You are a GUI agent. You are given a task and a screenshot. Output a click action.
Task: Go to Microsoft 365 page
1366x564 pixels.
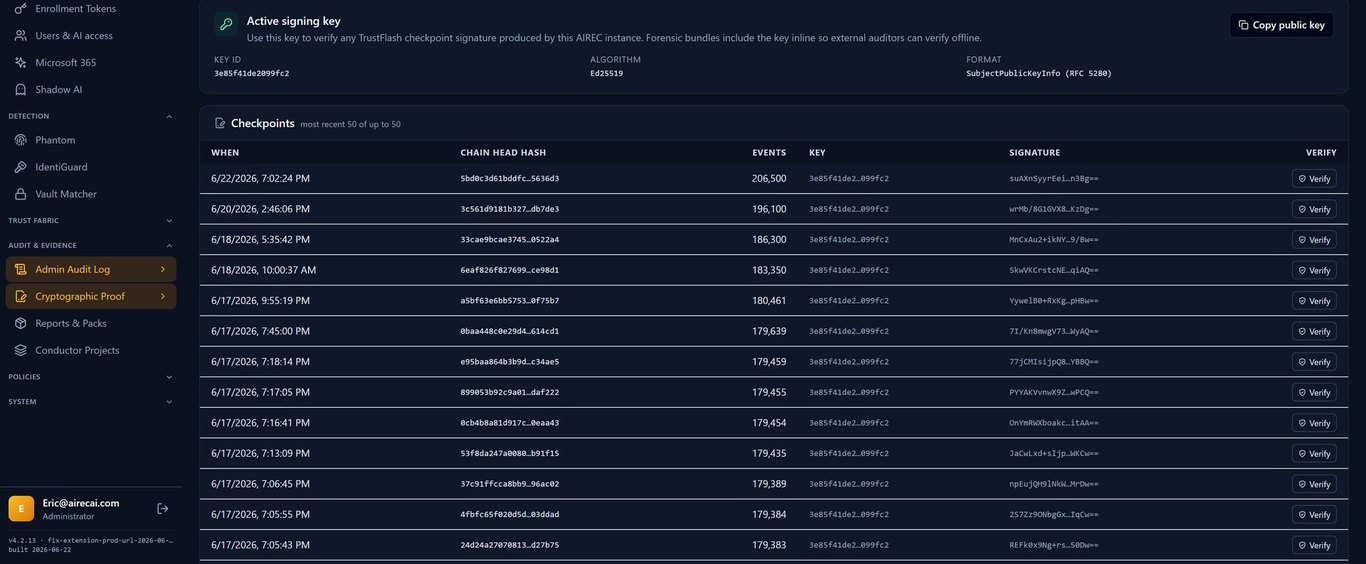(91, 62)
